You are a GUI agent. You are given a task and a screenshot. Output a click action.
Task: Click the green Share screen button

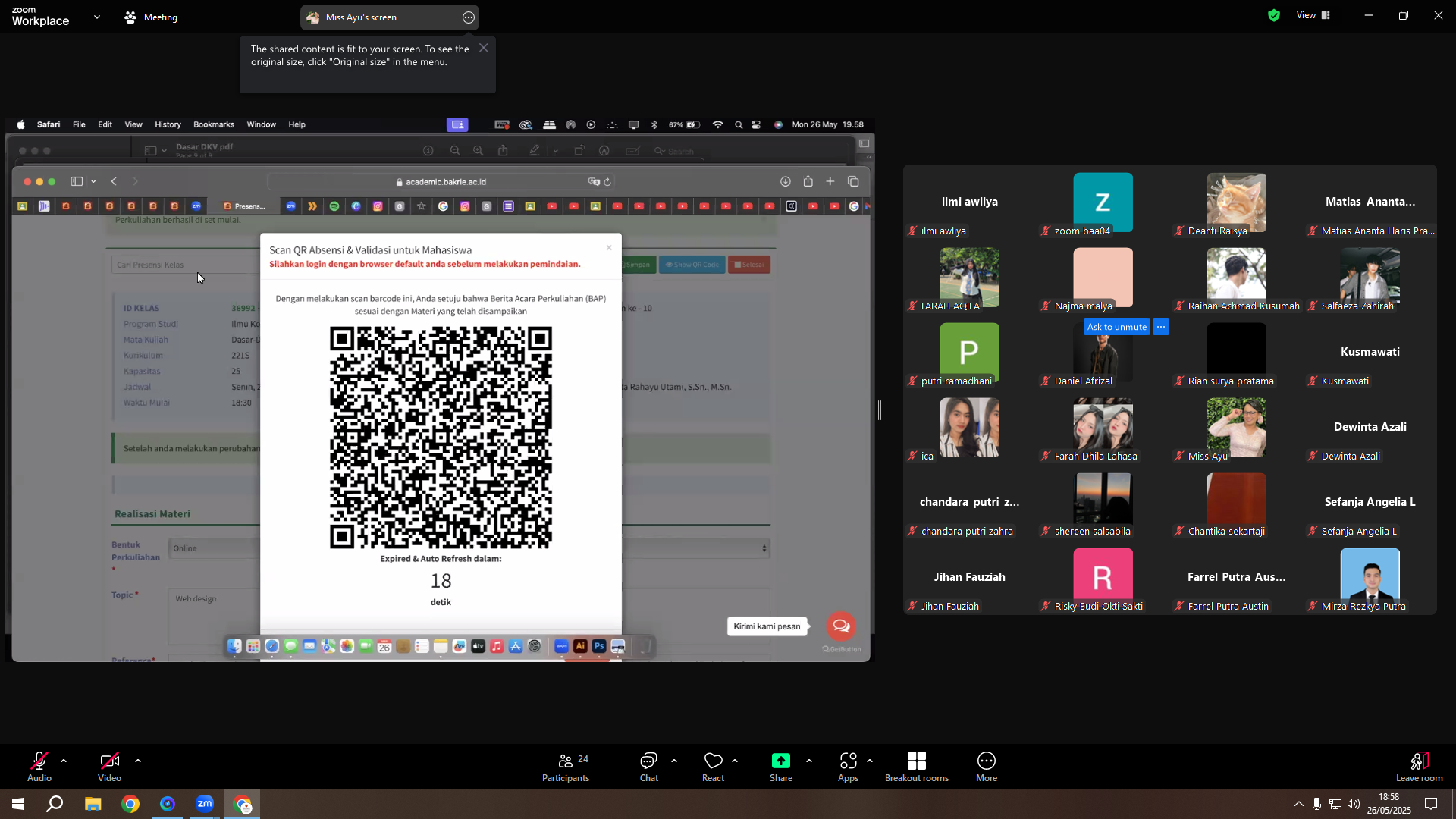781,766
